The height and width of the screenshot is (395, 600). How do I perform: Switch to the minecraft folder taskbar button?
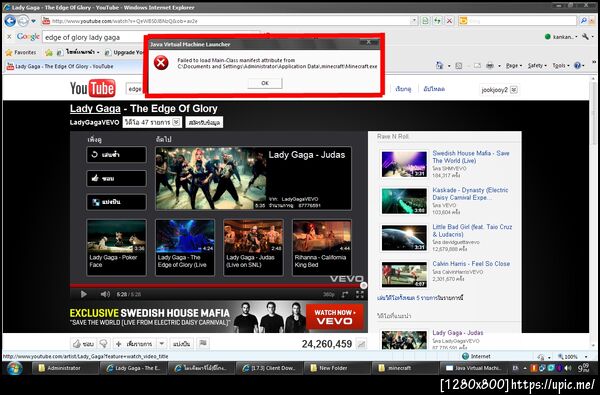pos(405,368)
